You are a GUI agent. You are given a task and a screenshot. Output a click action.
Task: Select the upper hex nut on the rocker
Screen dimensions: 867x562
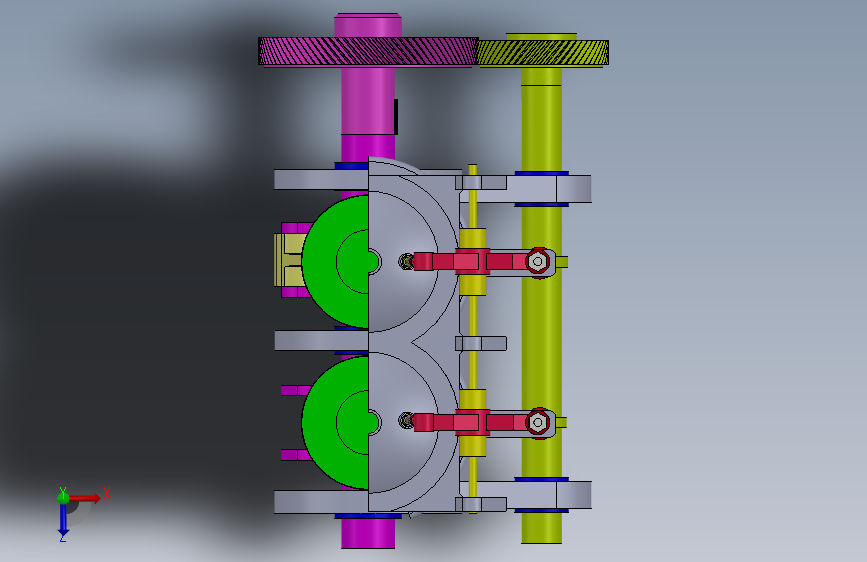[537, 261]
